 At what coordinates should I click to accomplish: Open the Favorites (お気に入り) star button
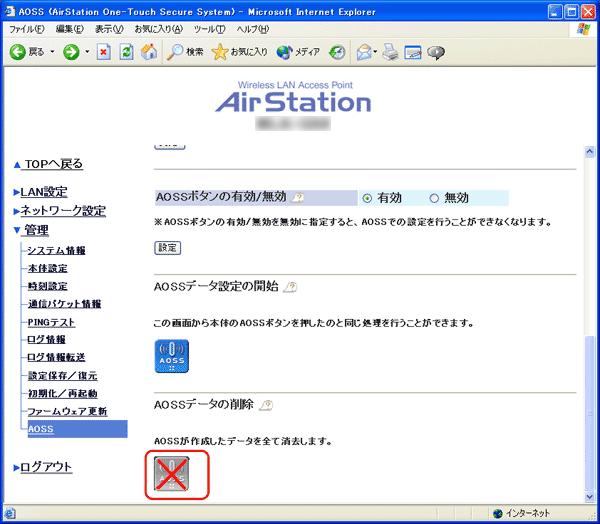click(240, 52)
